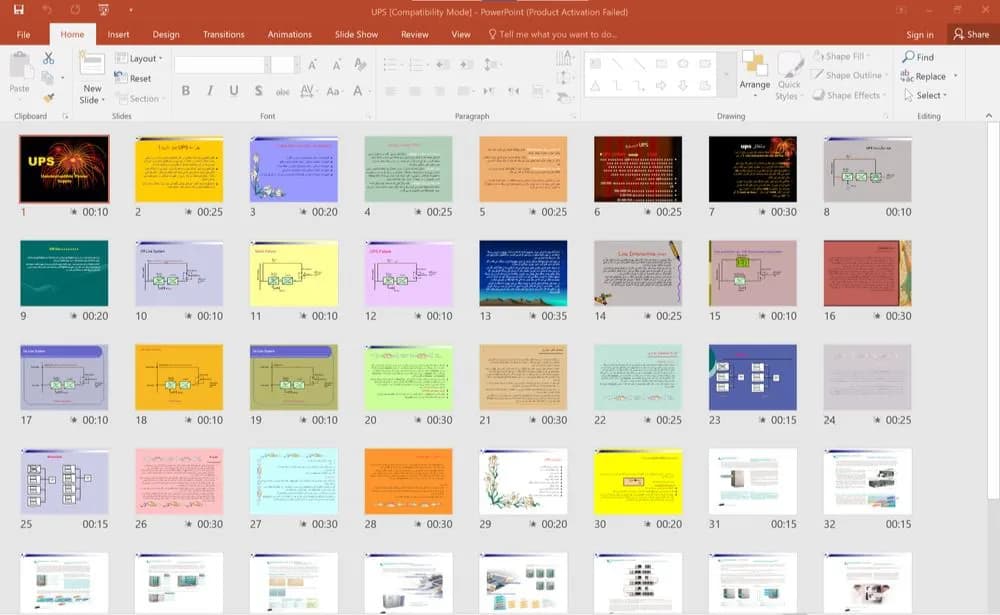
Task: Toggle Text Shadow formatting
Action: tap(258, 91)
